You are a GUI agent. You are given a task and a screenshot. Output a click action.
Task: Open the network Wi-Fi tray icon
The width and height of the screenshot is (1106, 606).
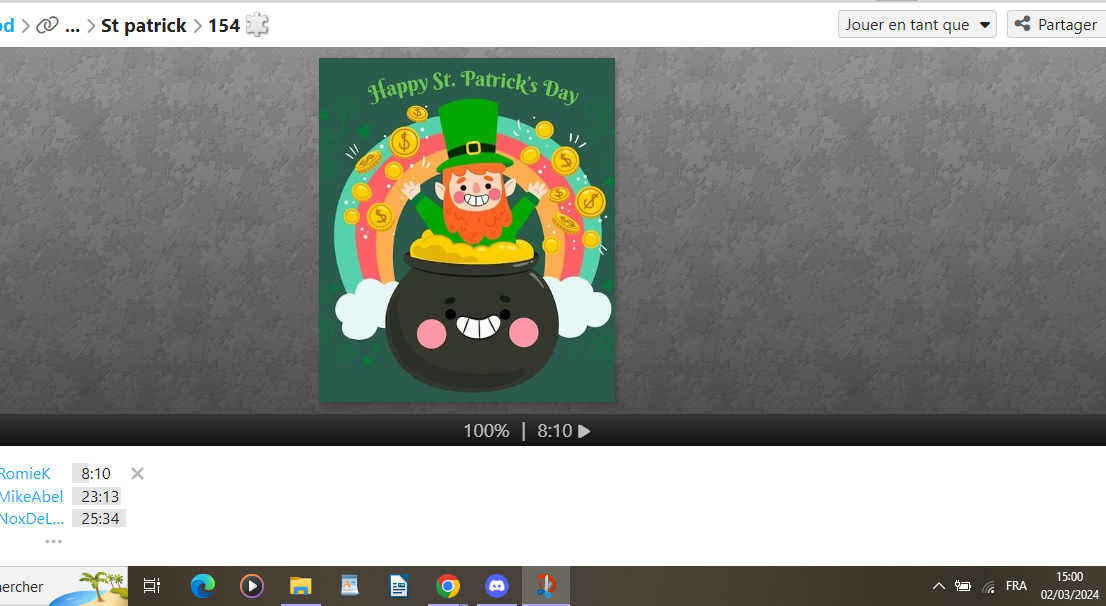pos(988,586)
